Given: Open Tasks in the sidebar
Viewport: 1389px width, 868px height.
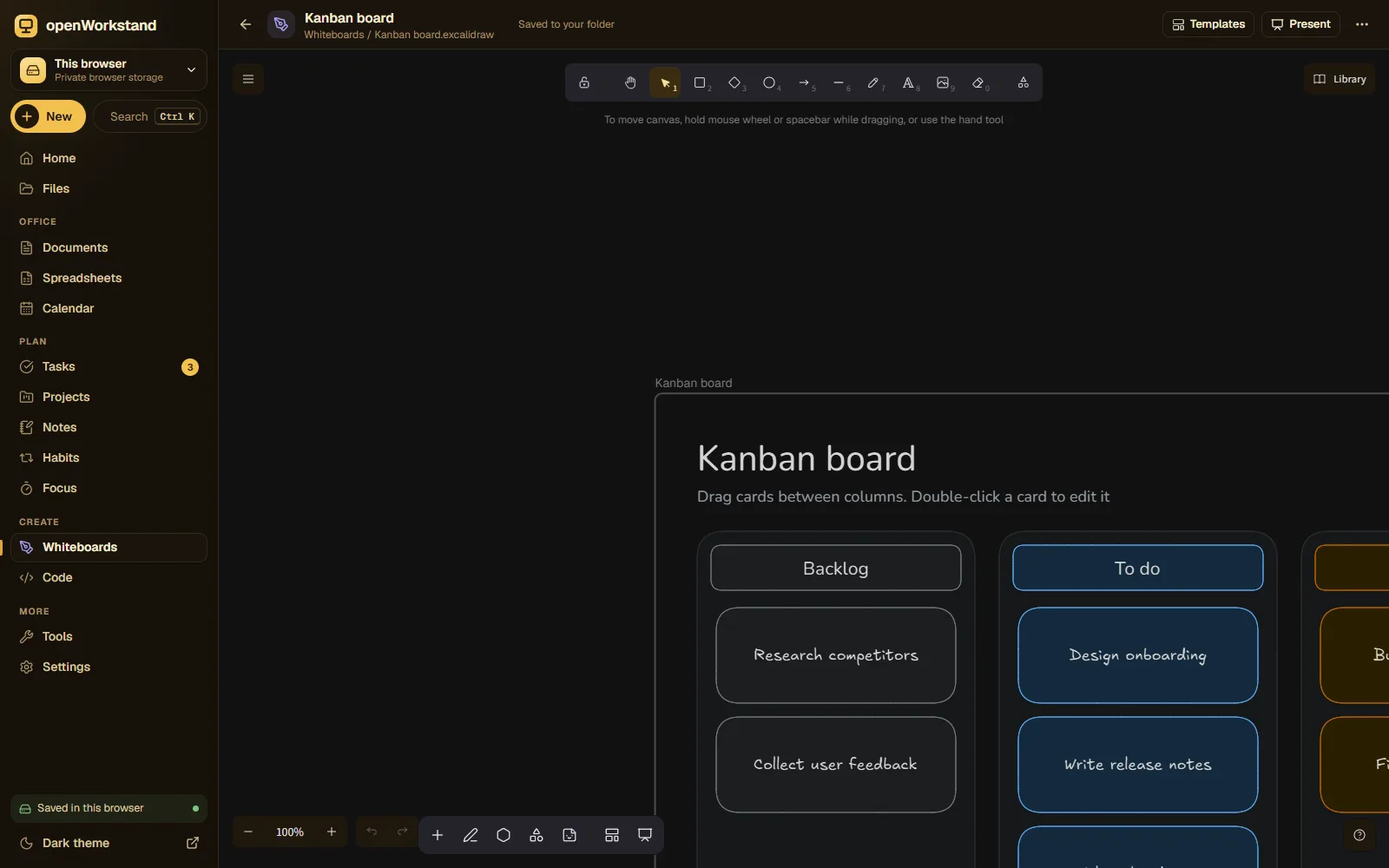Looking at the screenshot, I should click(x=109, y=366).
